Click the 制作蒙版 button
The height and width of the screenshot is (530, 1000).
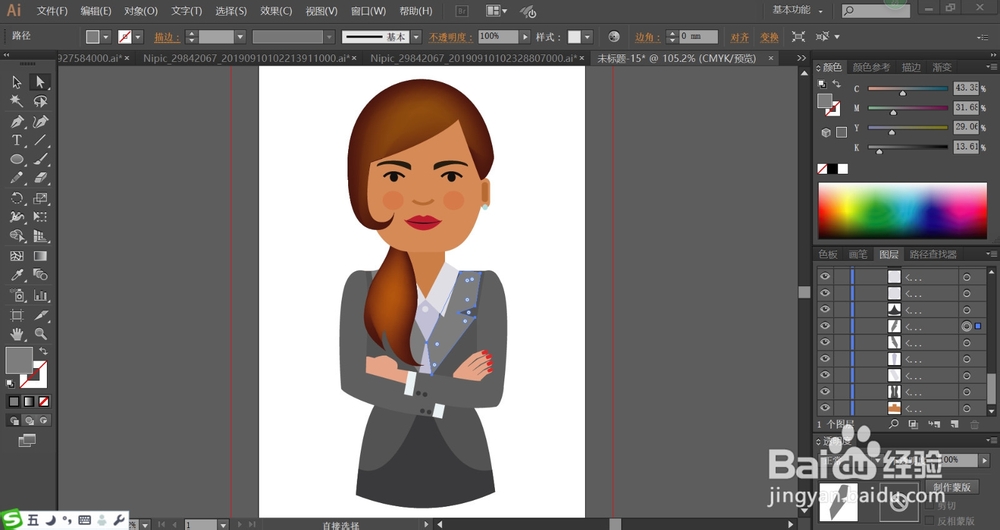[x=952, y=487]
